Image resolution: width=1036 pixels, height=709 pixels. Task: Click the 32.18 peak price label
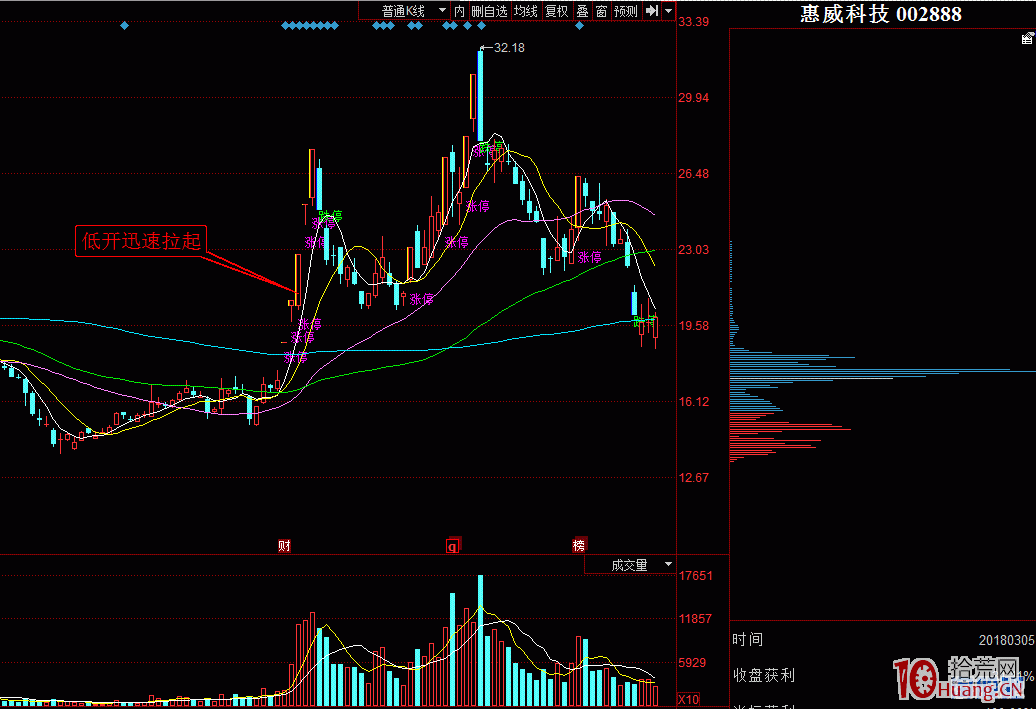(x=508, y=48)
